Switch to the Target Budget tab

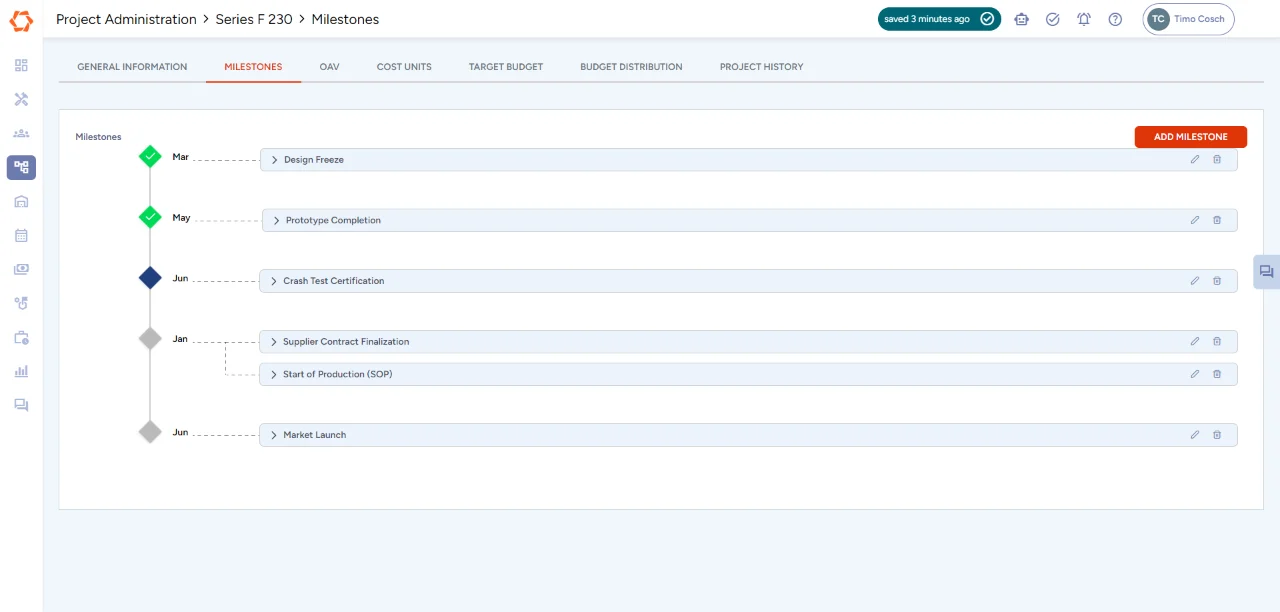coord(505,67)
